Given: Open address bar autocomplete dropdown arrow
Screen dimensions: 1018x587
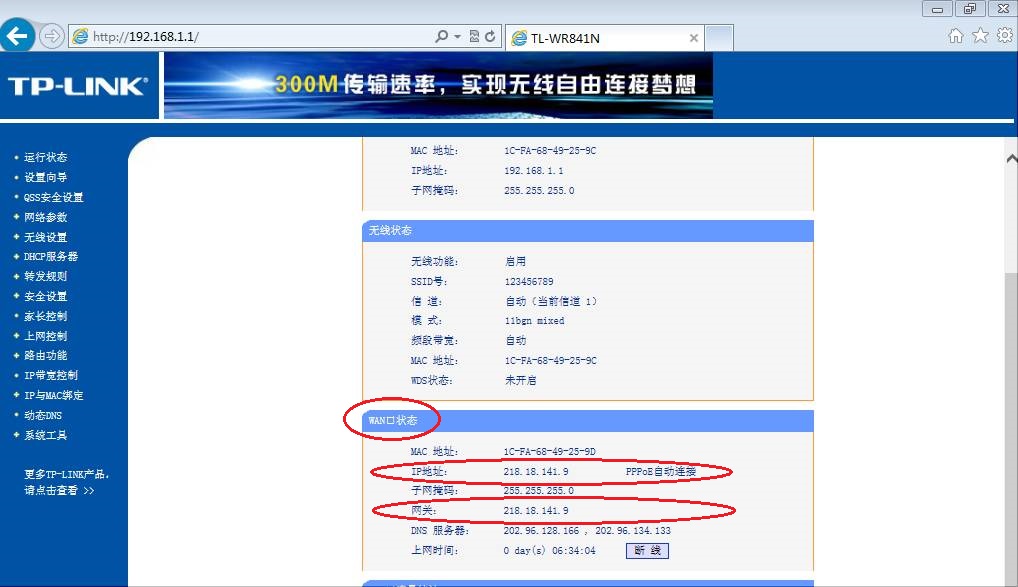Looking at the screenshot, I should coord(457,37).
